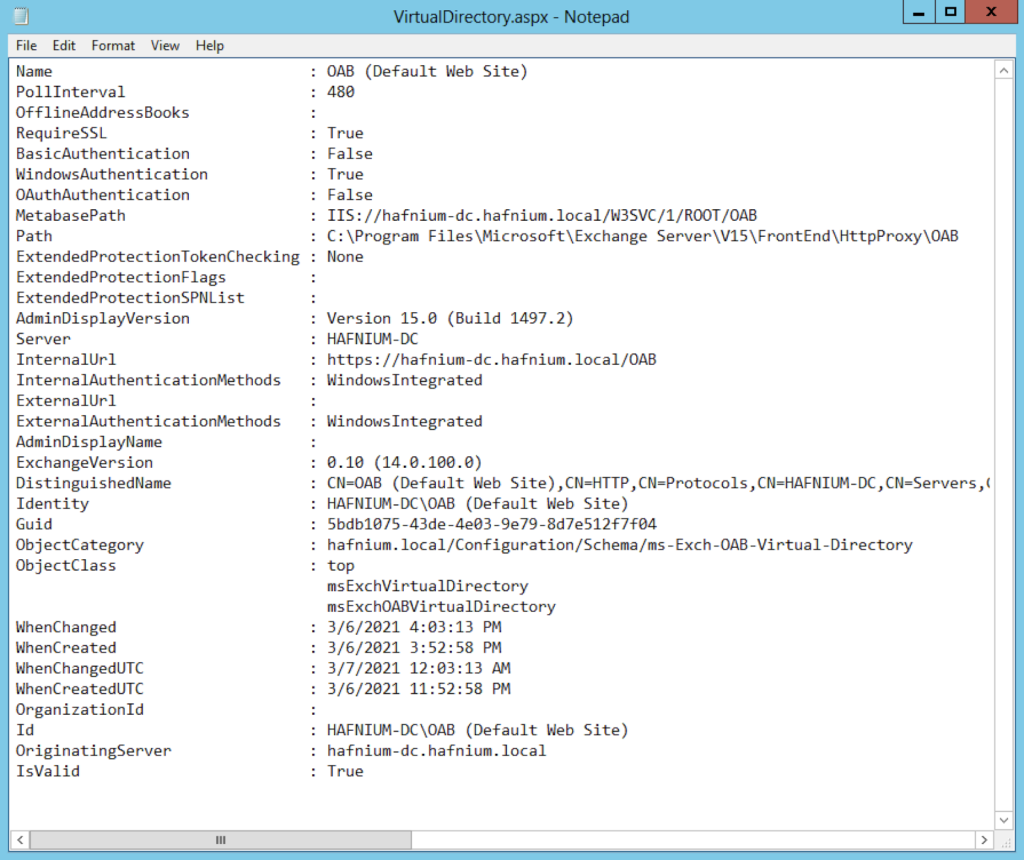Image resolution: width=1024 pixels, height=860 pixels.
Task: Click the ExchangeVersion value 0.10 (14.0.100.0)
Action: 404,462
